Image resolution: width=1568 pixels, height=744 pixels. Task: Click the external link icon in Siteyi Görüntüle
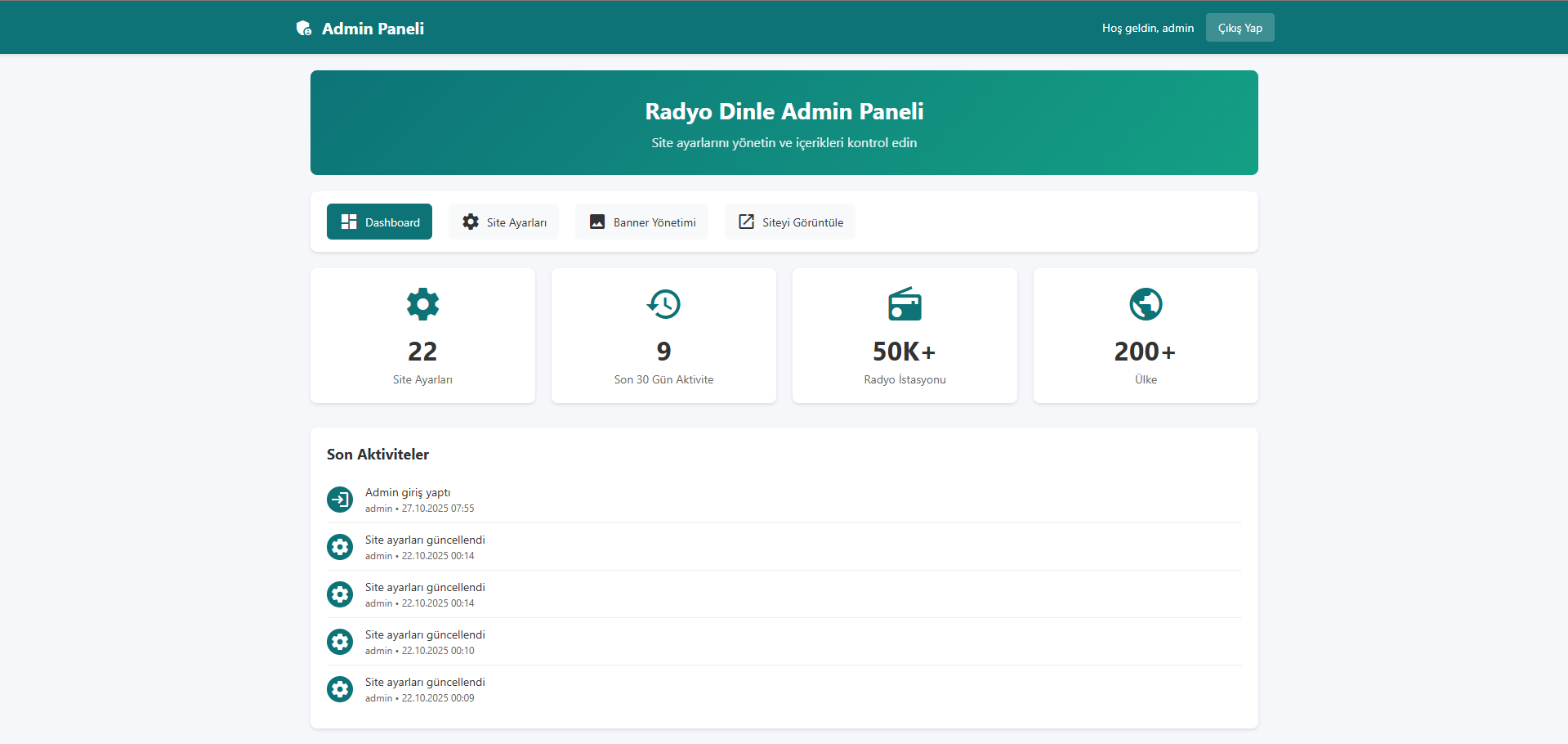746,222
